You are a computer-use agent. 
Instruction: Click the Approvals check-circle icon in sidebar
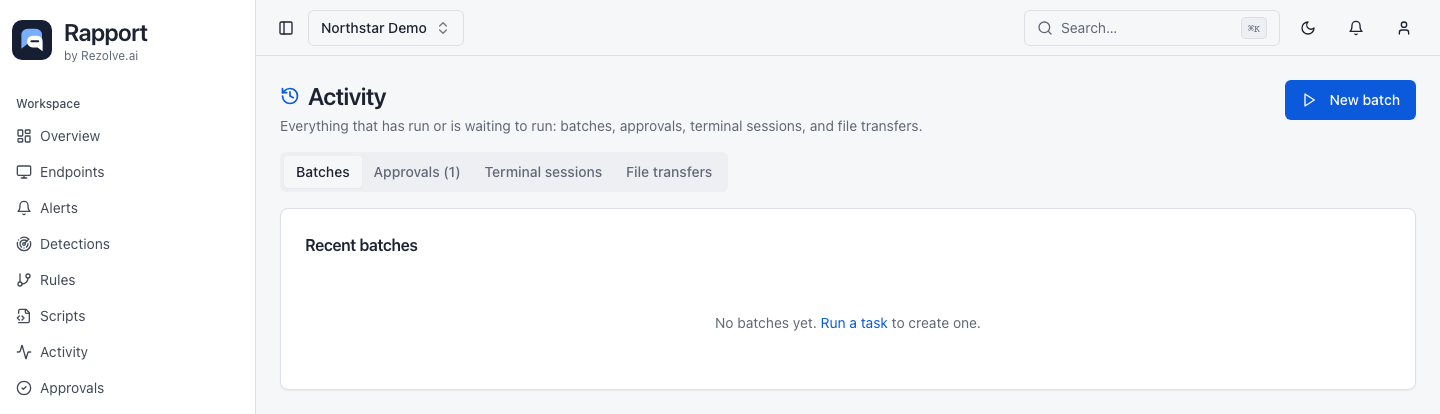[x=24, y=388]
